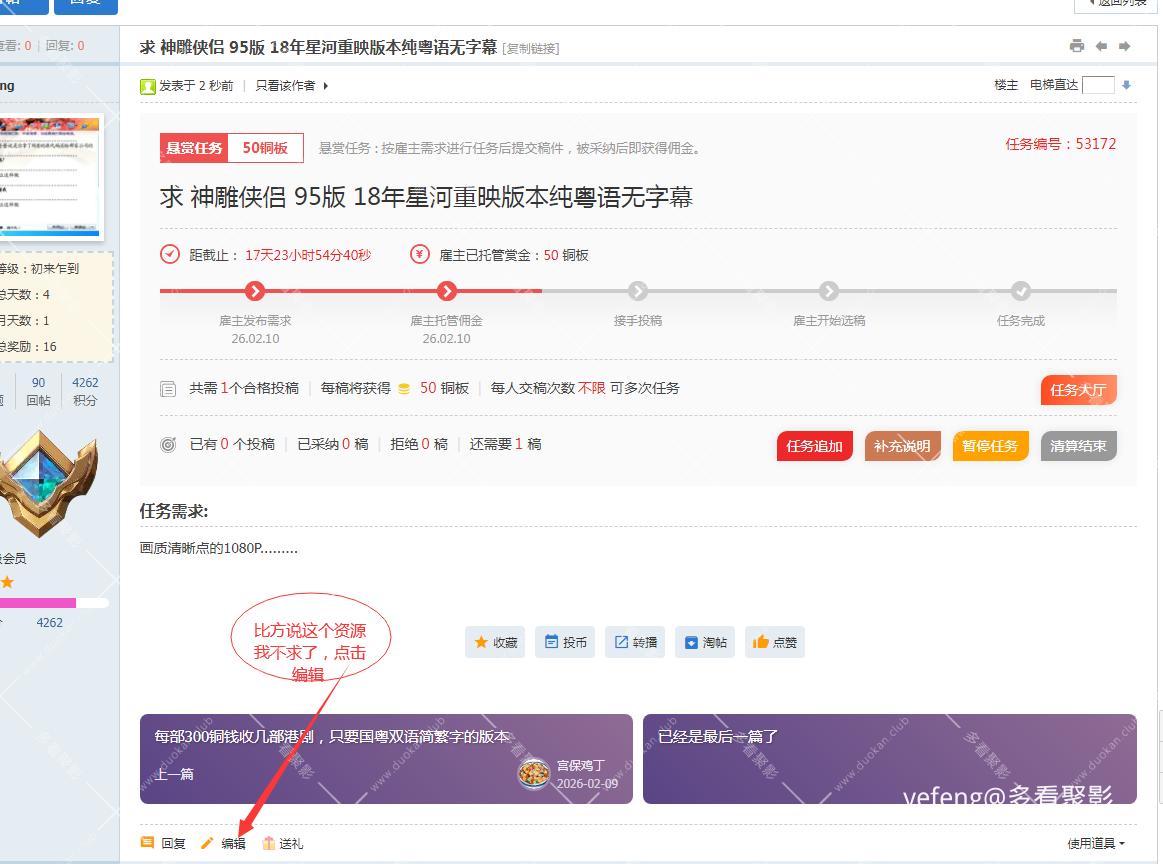Click the 收藏 star button
The image size is (1163, 864).
495,642
